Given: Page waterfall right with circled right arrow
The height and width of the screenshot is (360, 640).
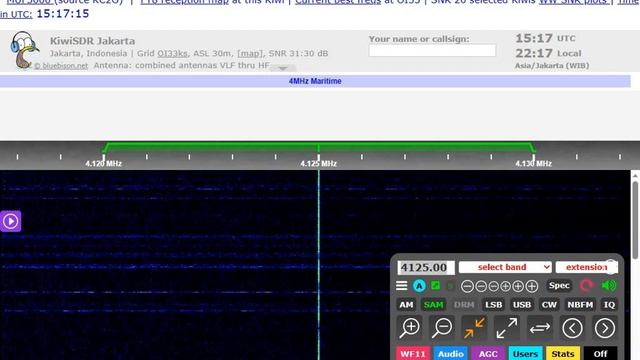Looking at the screenshot, I should pyautogui.click(x=604, y=328).
